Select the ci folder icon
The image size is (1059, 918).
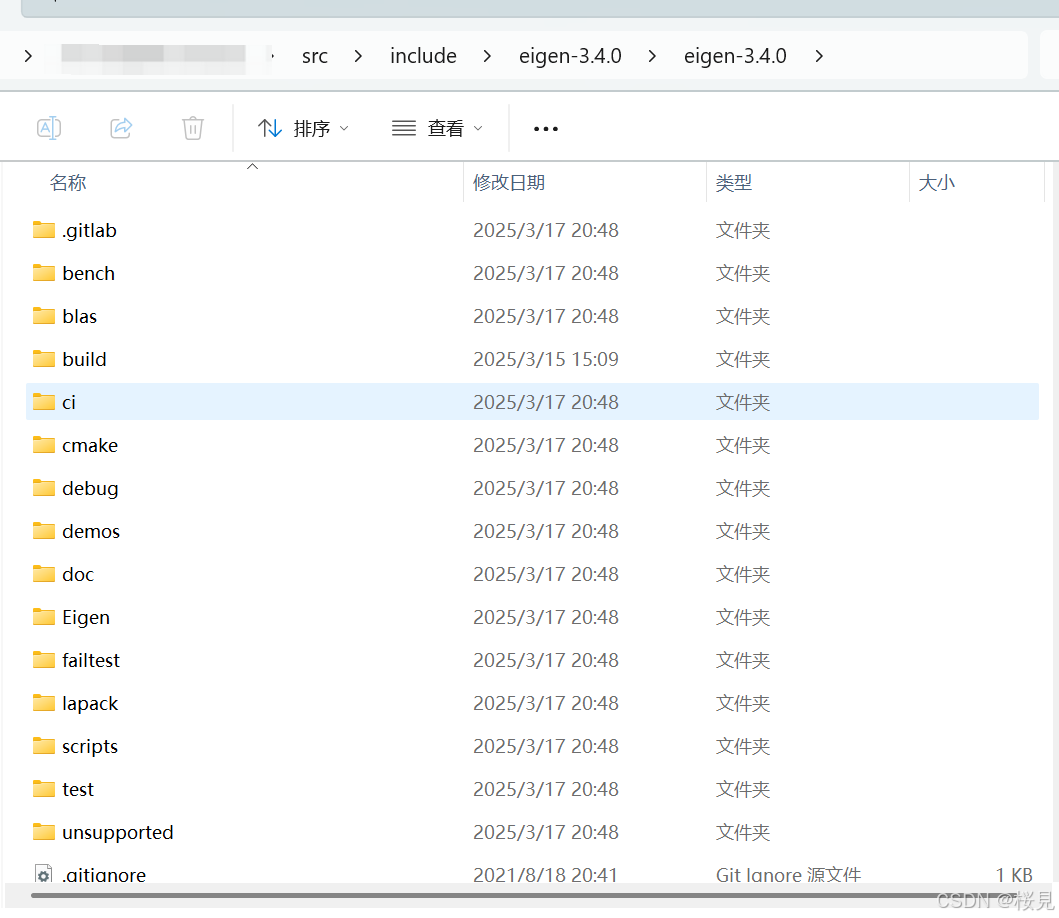click(44, 402)
